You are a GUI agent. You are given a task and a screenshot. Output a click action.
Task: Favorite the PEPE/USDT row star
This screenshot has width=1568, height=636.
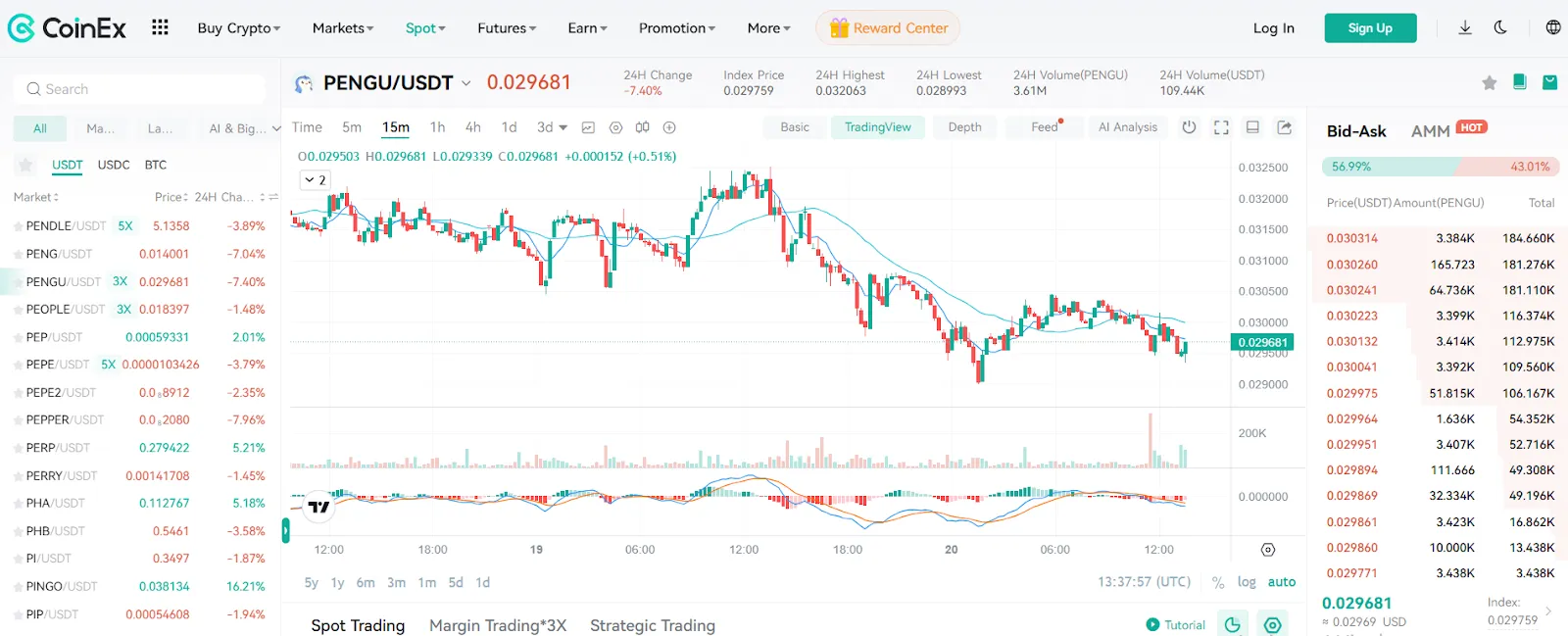point(18,365)
